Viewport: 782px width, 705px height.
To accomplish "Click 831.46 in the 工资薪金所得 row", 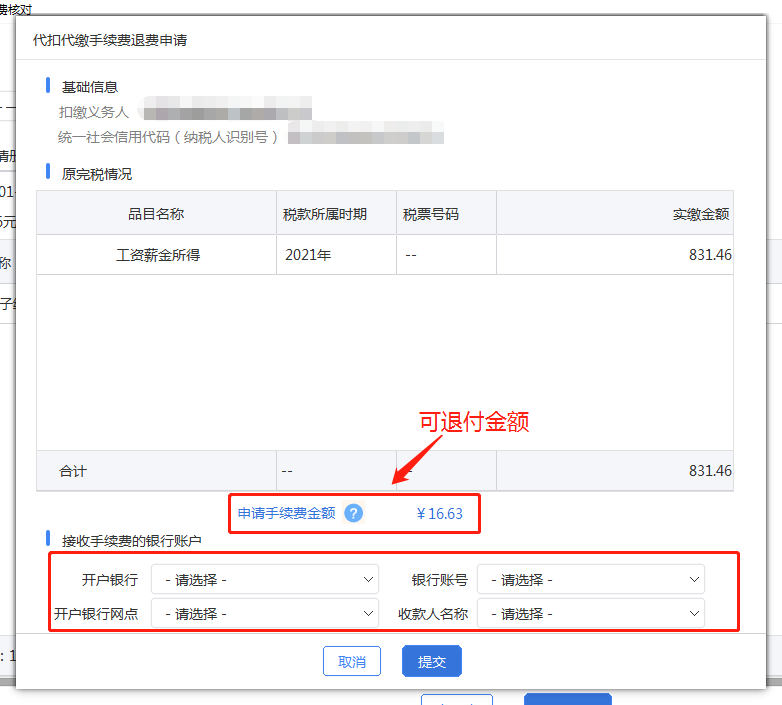I will (x=710, y=255).
